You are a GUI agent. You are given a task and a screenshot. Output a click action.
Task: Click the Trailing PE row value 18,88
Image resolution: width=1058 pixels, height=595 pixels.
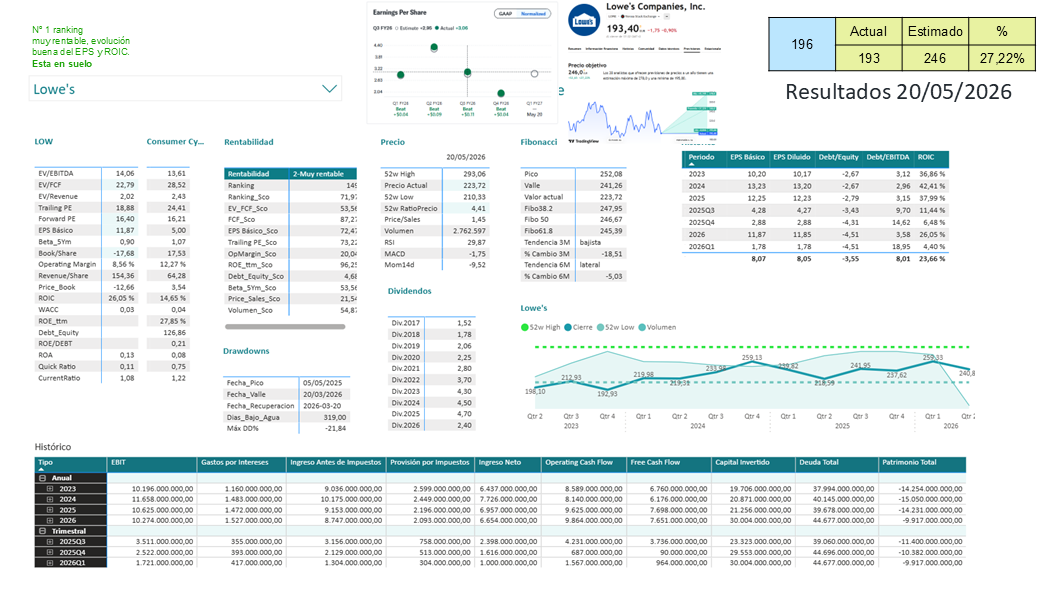click(x=125, y=208)
